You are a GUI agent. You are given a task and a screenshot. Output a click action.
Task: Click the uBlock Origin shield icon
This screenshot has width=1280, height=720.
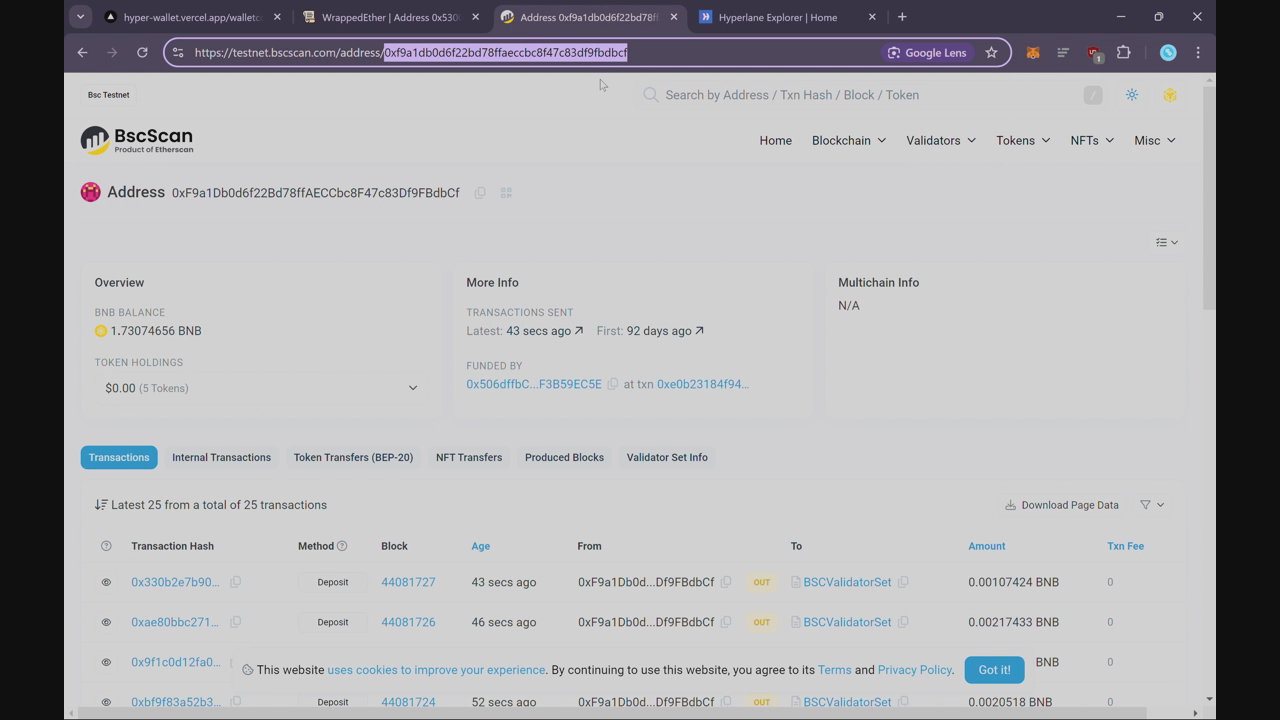click(1094, 53)
